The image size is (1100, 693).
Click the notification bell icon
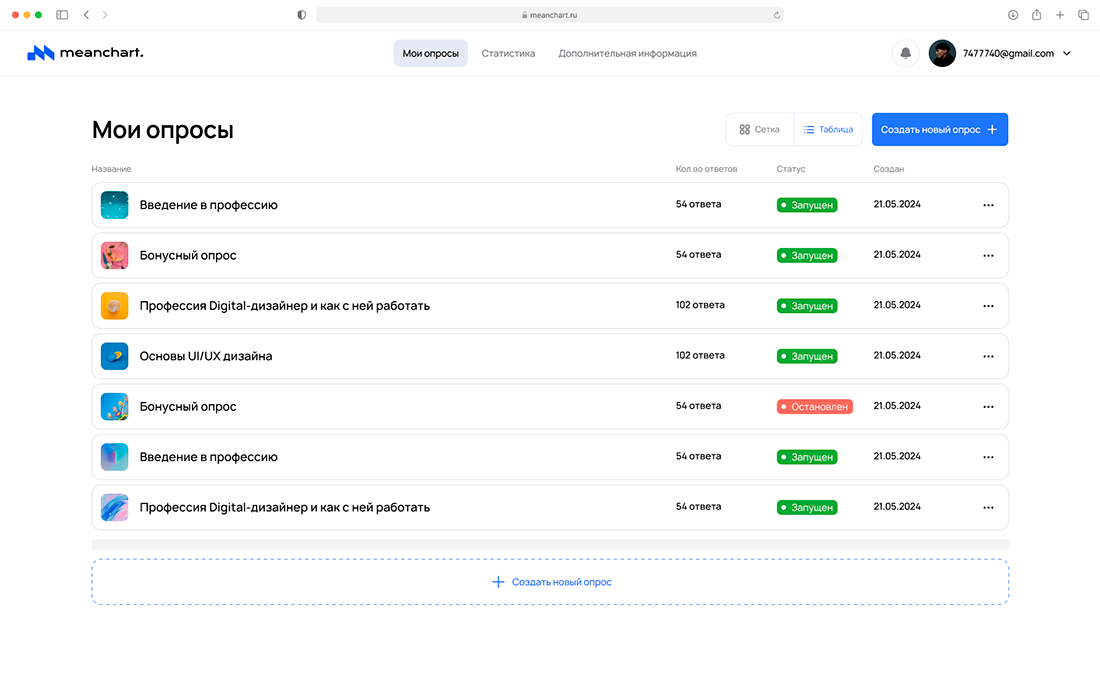[x=905, y=54]
